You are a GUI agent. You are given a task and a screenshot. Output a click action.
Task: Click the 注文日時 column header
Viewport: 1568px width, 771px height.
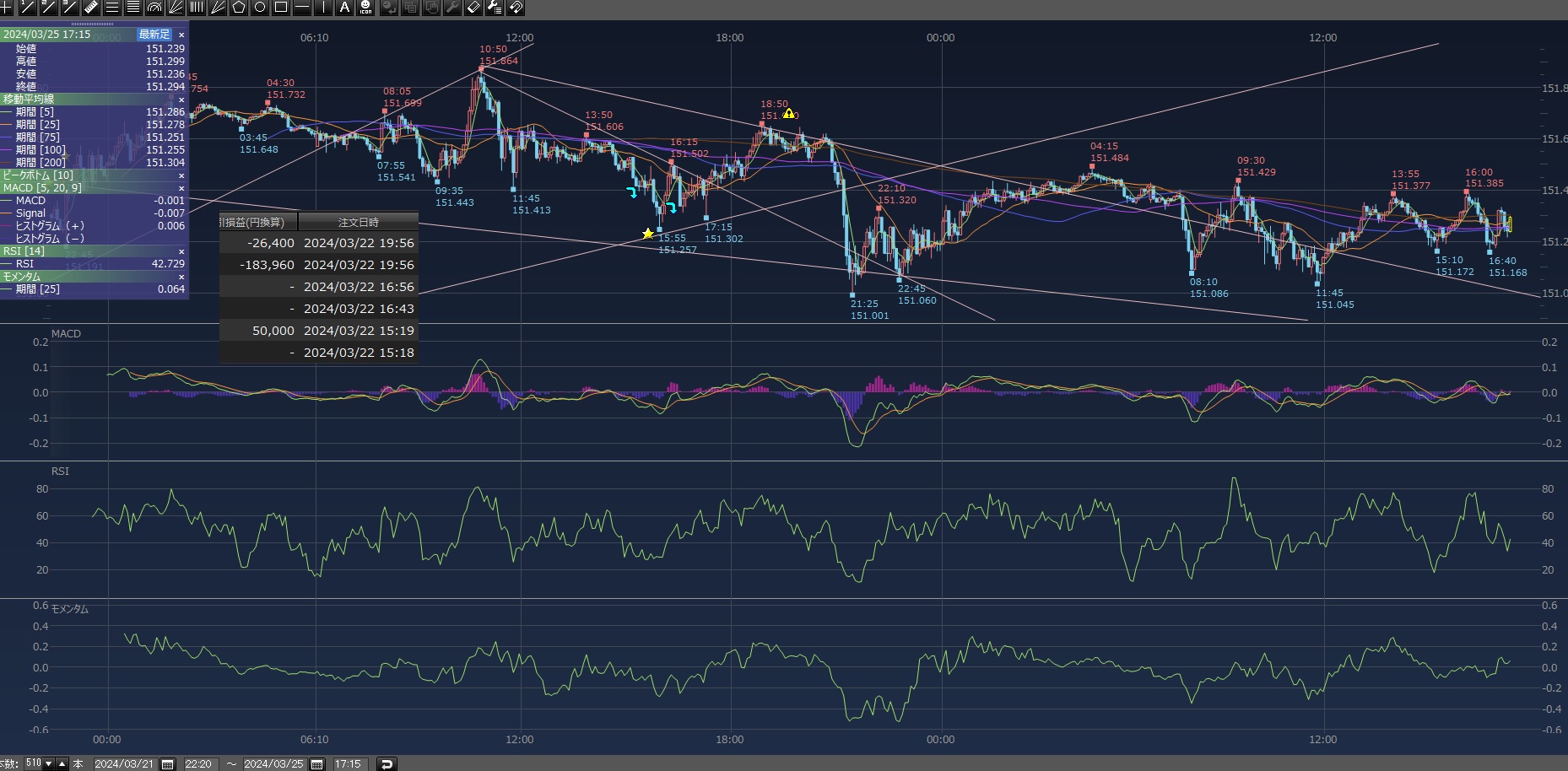358,222
